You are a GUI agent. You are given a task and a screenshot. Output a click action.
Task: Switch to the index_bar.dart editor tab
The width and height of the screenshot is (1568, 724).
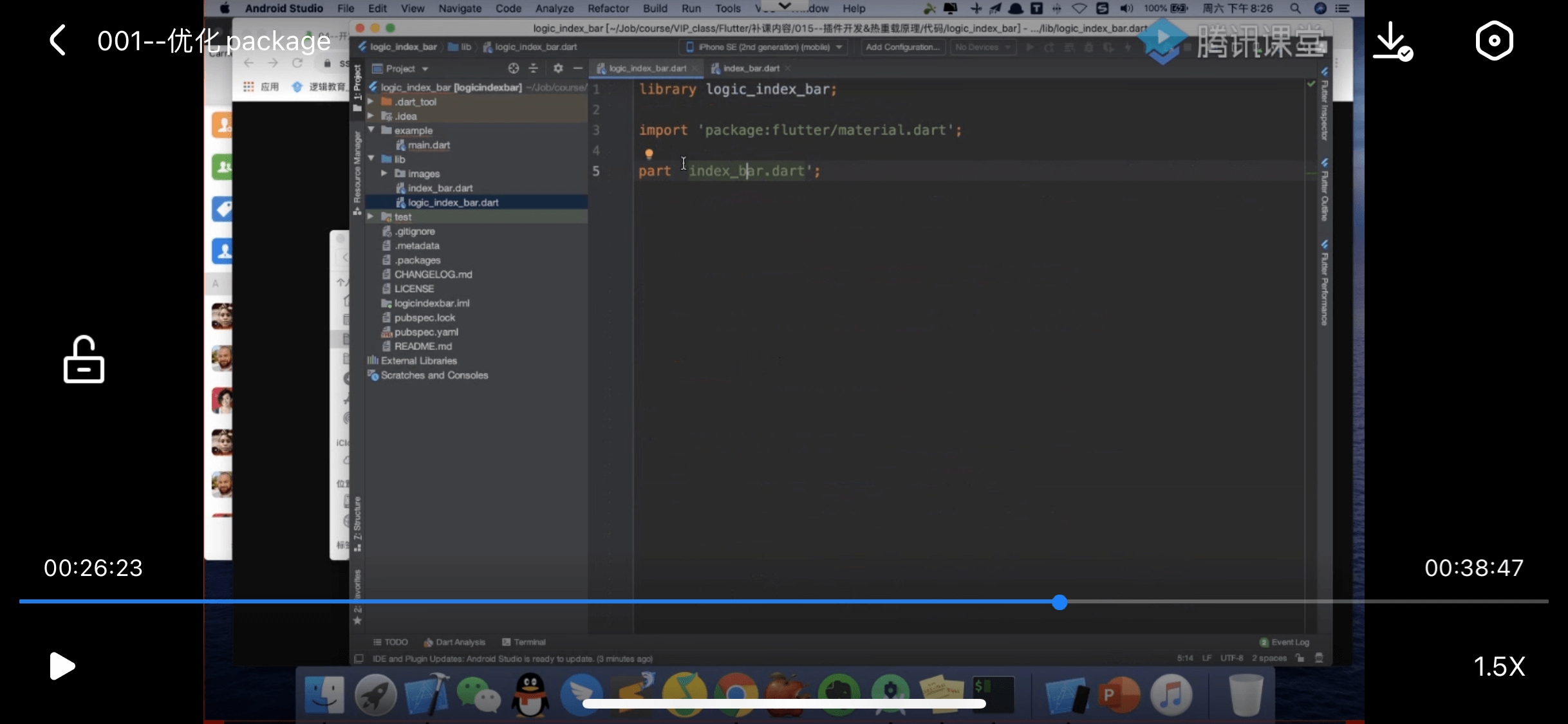751,68
